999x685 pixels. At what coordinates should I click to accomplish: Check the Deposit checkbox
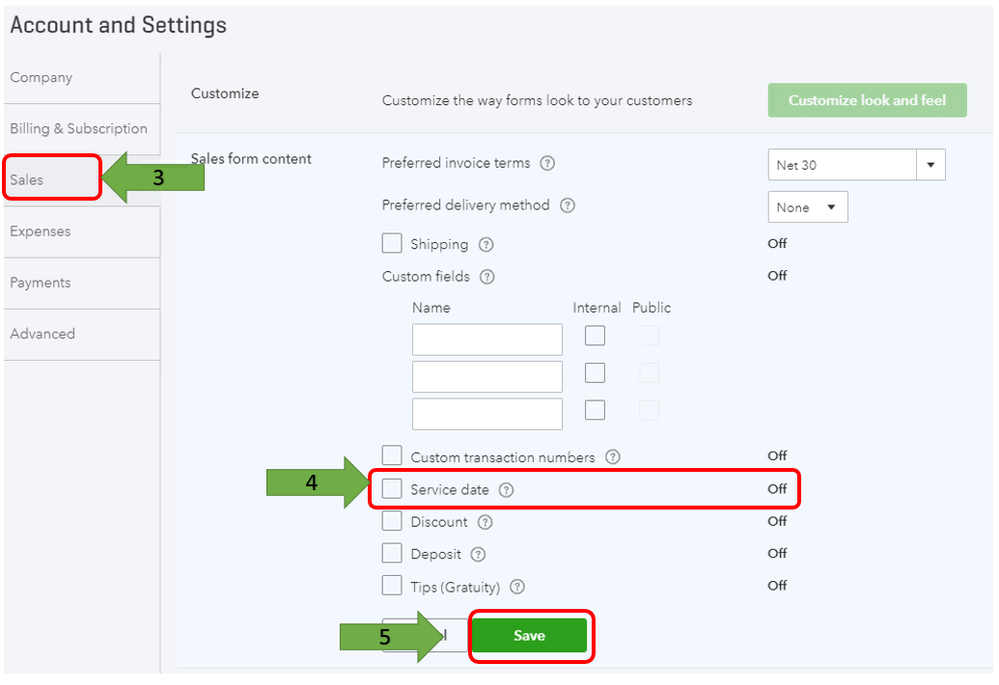(x=392, y=553)
